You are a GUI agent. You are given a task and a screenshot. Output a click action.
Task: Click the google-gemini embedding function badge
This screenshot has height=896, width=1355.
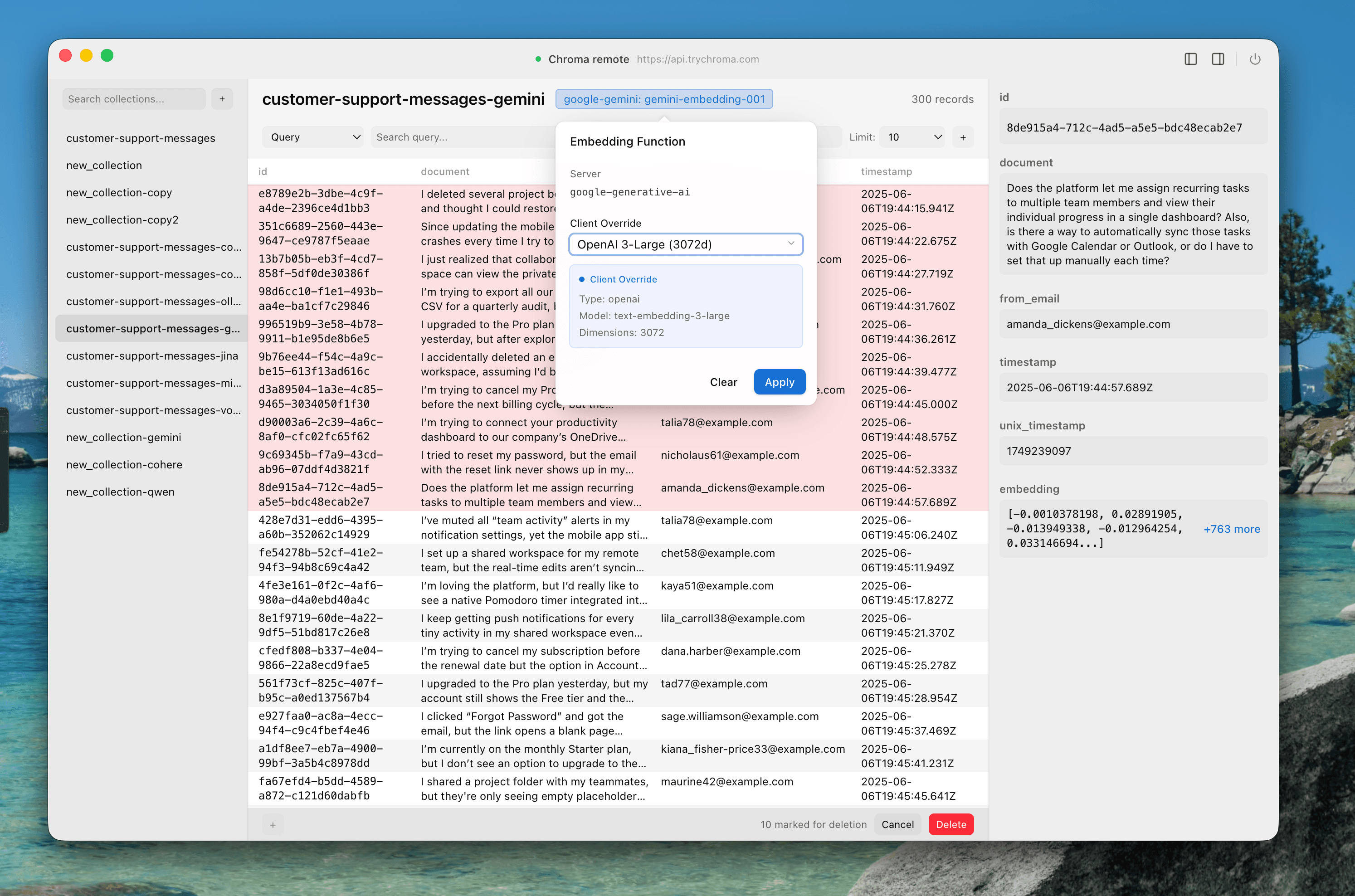(664, 99)
